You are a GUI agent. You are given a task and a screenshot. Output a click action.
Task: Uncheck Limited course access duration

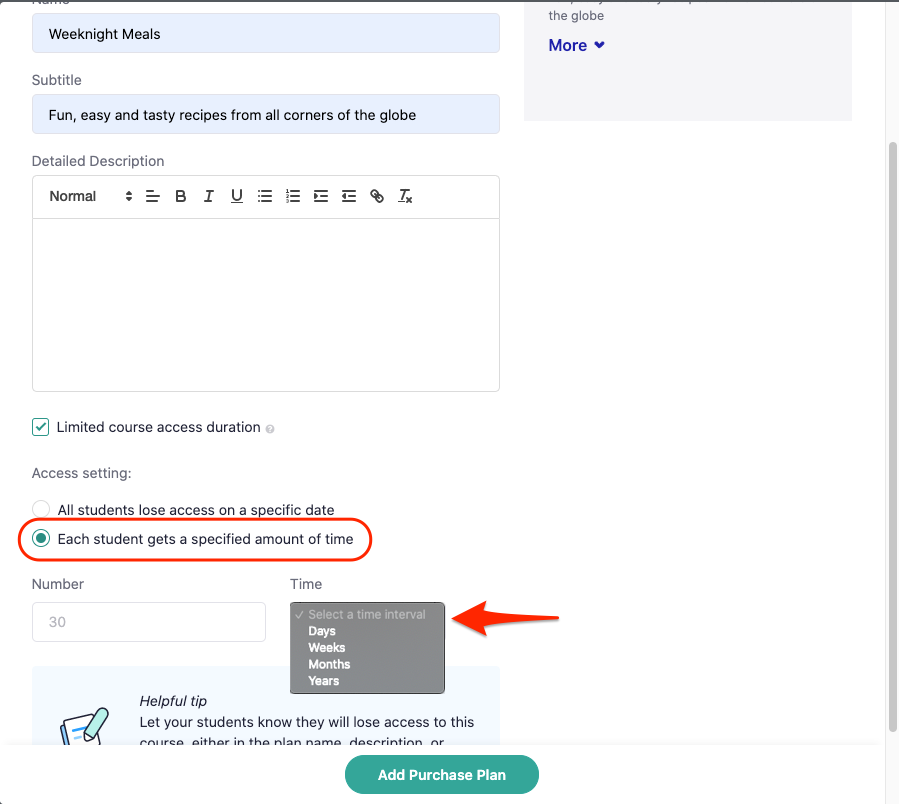pos(41,427)
